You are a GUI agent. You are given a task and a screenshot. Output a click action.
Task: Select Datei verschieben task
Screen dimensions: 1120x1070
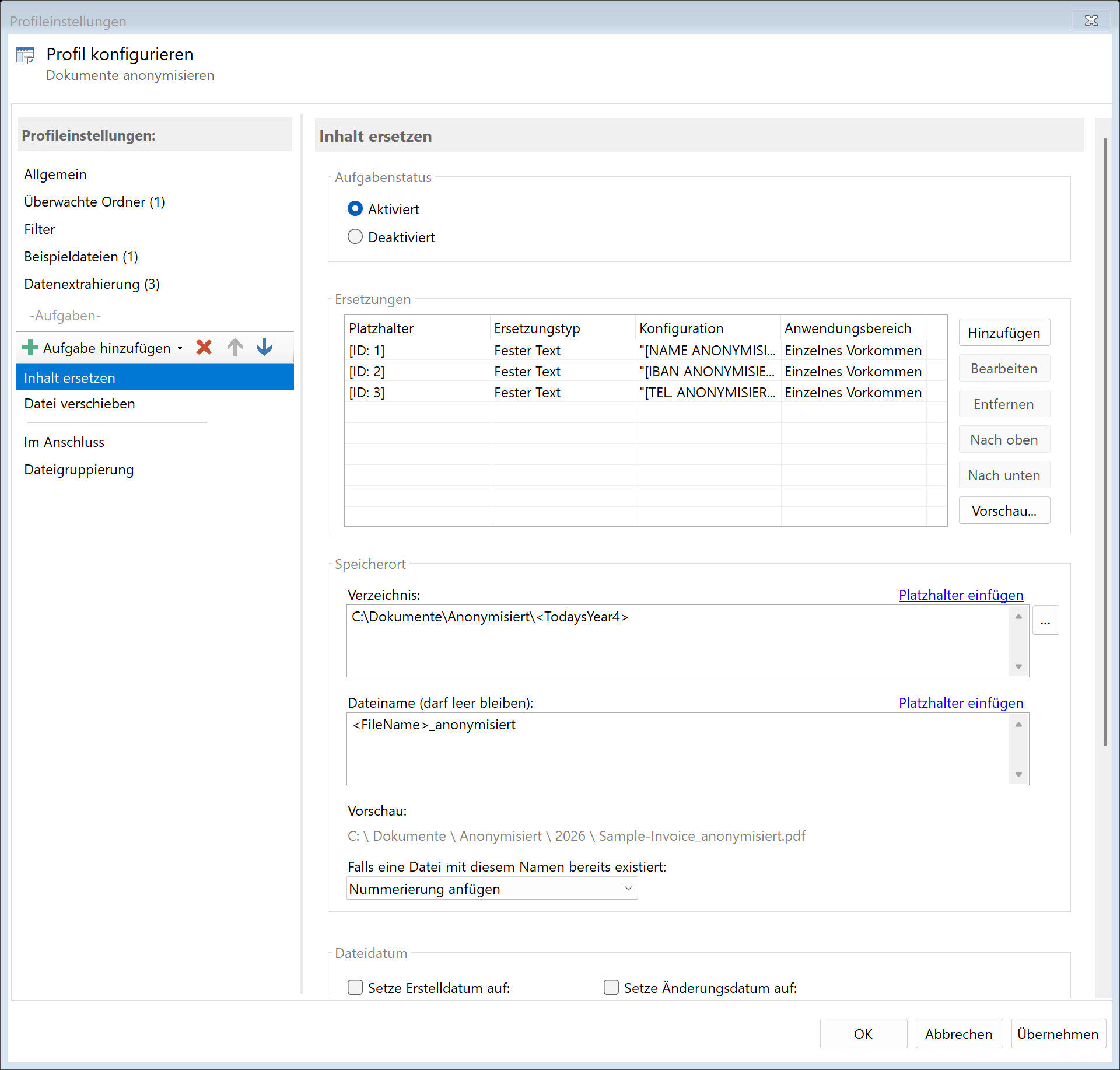[79, 404]
